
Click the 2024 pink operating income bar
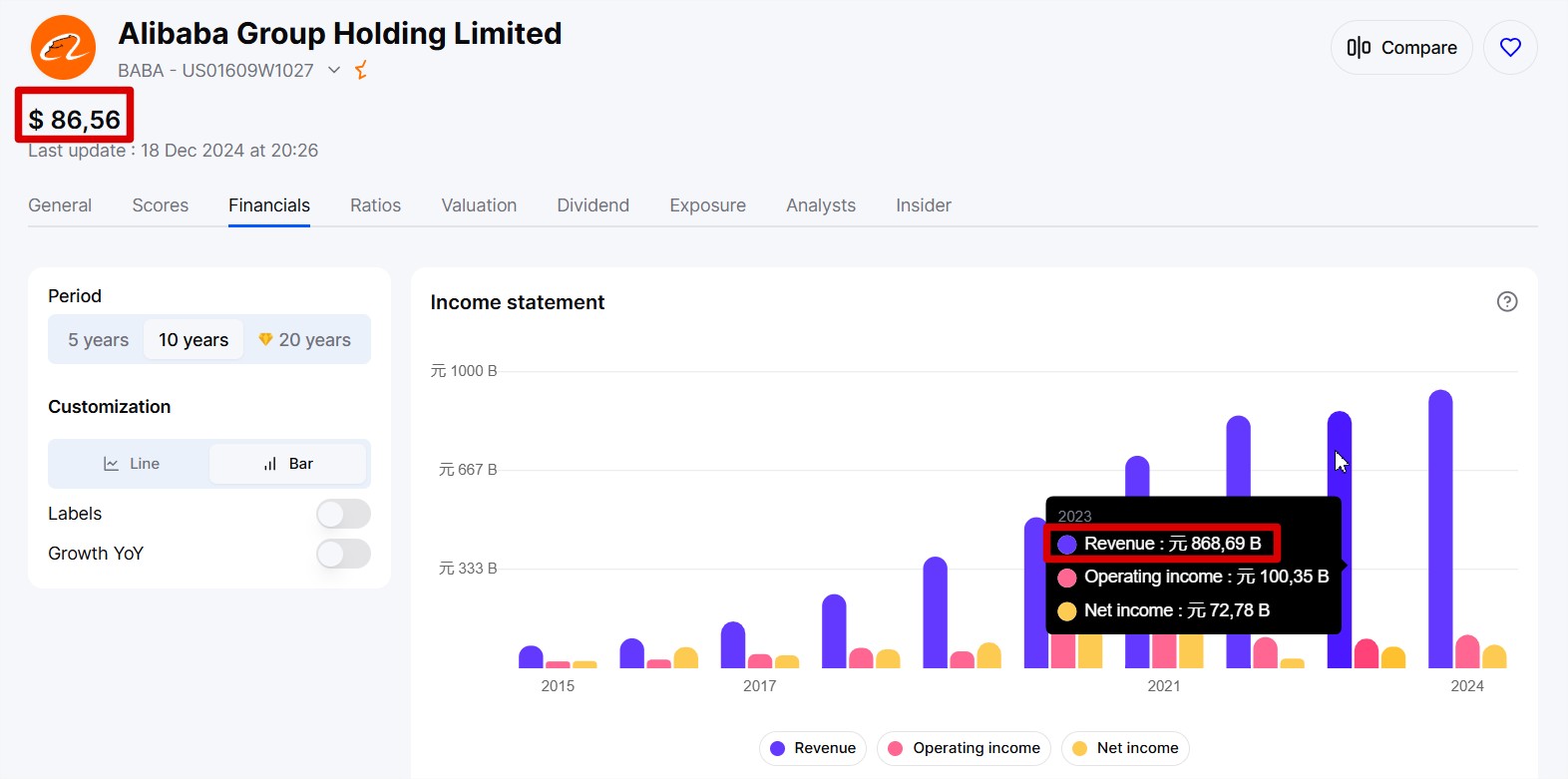(1467, 651)
